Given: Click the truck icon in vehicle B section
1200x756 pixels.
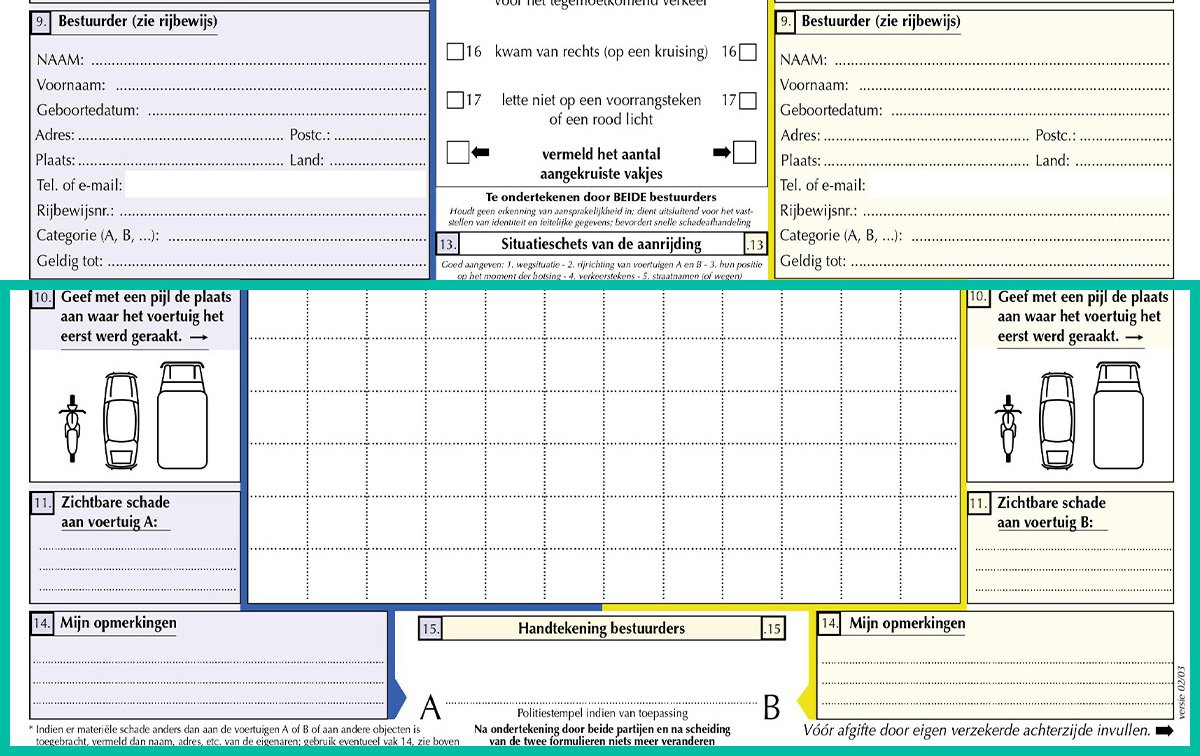Looking at the screenshot, I should point(1118,416).
